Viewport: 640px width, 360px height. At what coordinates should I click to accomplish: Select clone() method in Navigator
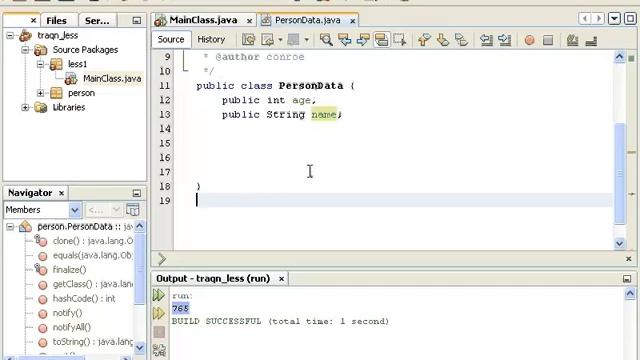pos(92,241)
